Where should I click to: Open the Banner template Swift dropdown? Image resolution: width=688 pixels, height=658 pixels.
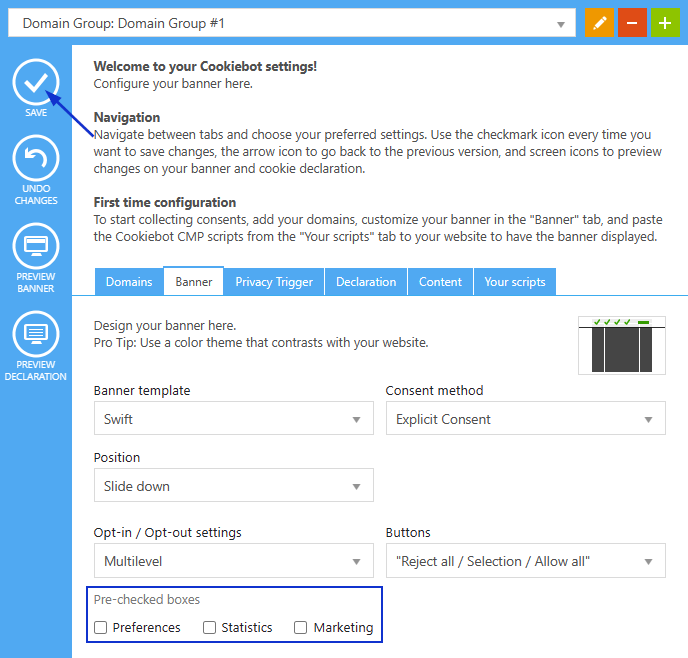click(x=234, y=418)
